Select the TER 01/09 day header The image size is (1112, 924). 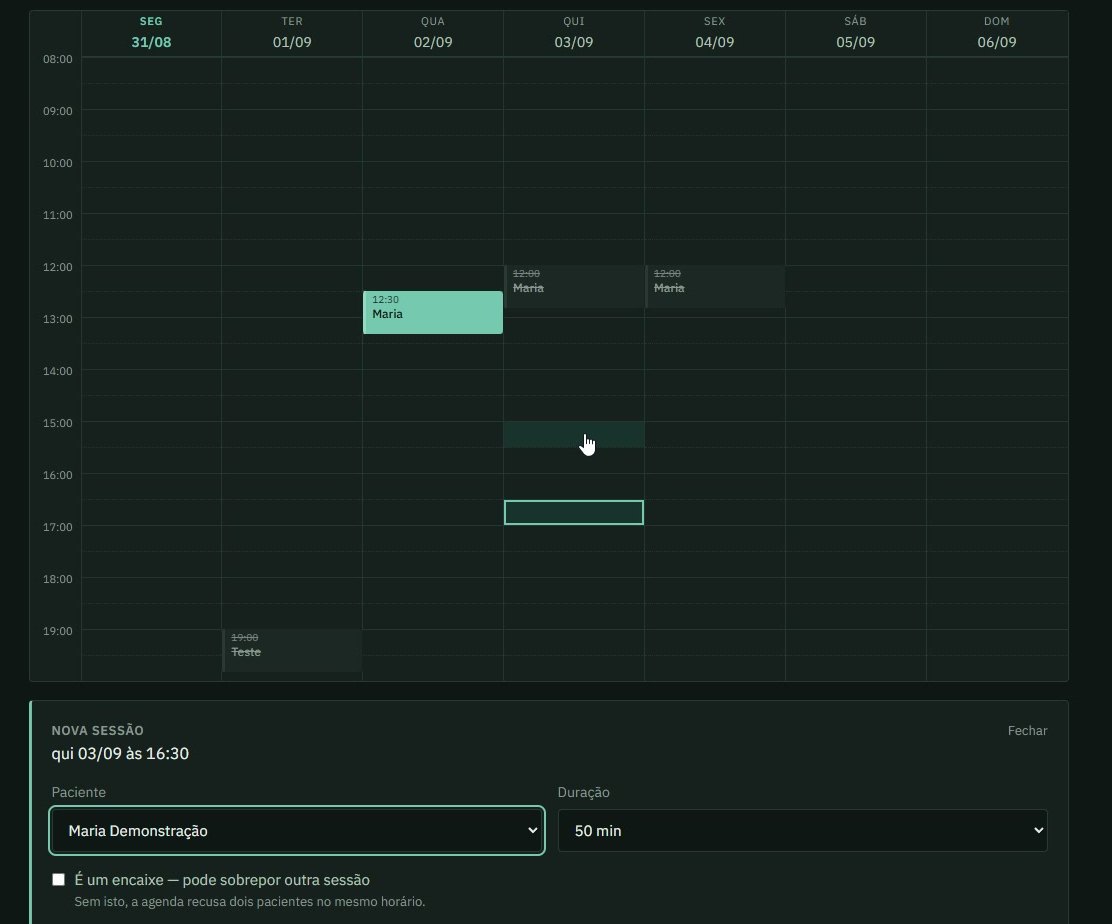click(x=292, y=33)
